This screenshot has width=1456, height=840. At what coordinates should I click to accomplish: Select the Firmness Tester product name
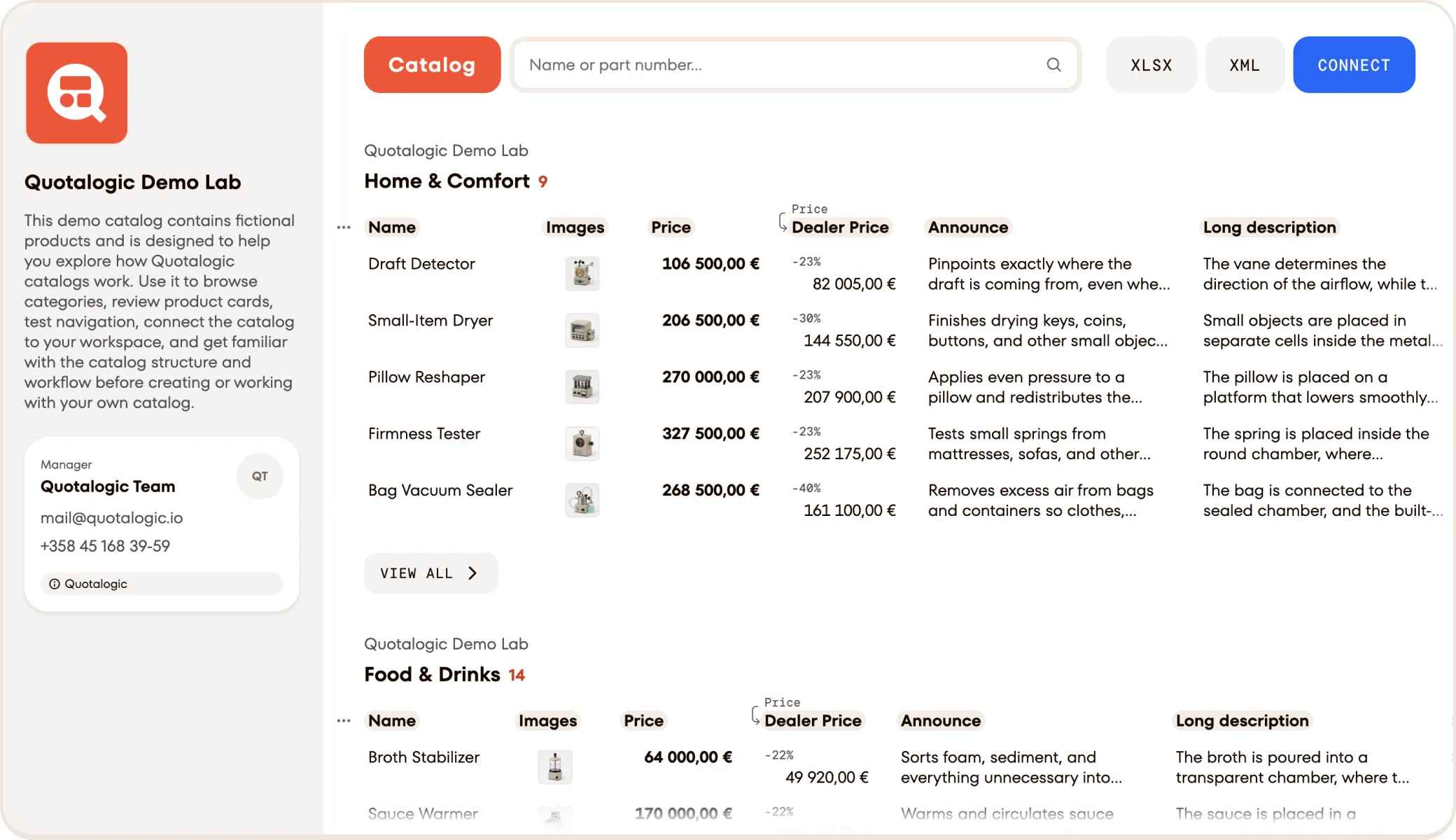click(424, 434)
